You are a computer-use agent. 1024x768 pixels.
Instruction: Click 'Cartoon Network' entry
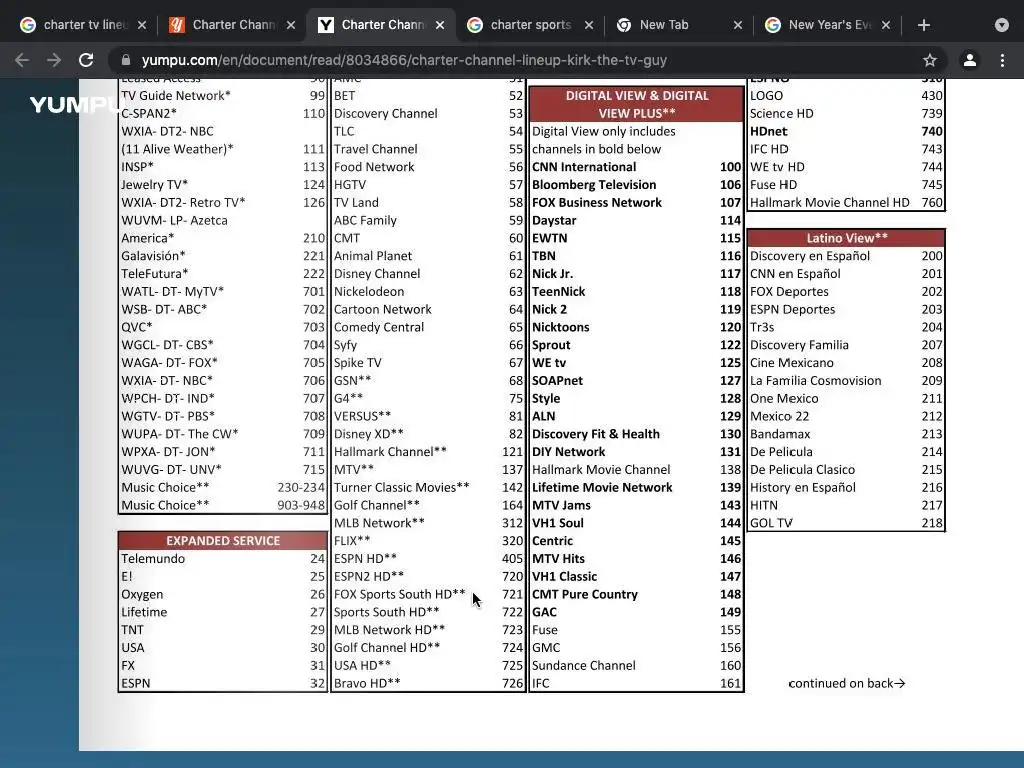point(428,310)
